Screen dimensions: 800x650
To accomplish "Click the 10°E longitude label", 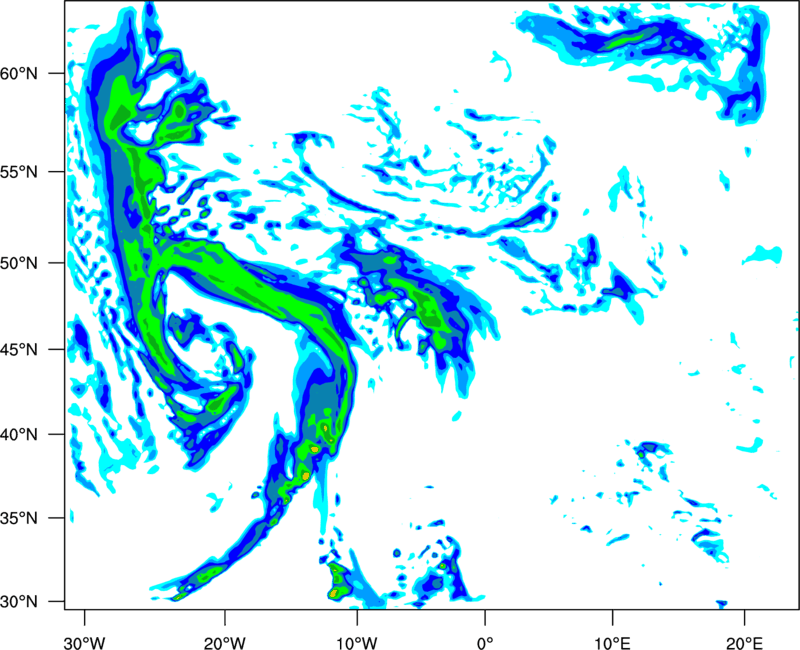I will (x=612, y=643).
